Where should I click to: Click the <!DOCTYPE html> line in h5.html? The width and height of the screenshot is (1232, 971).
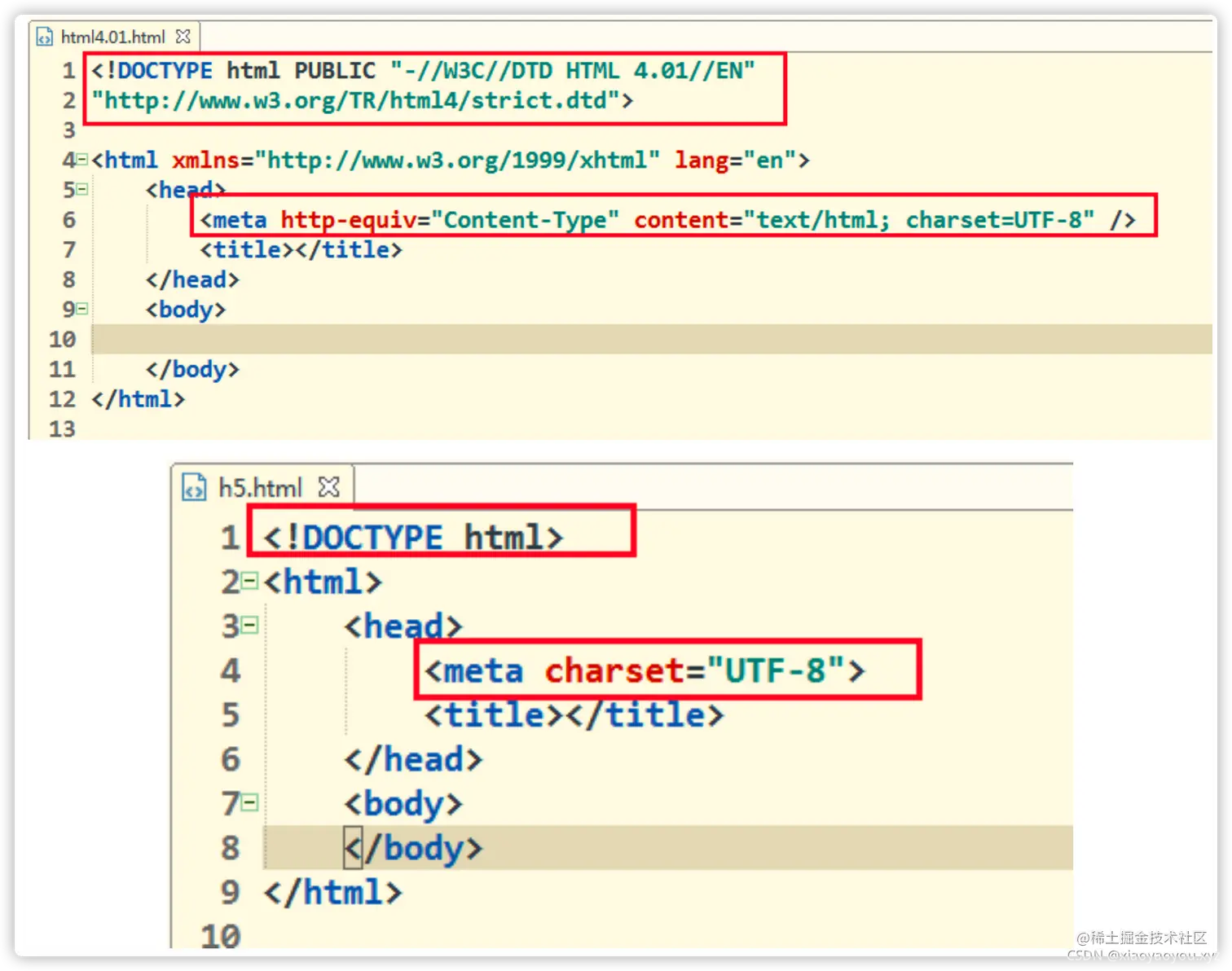tap(413, 538)
